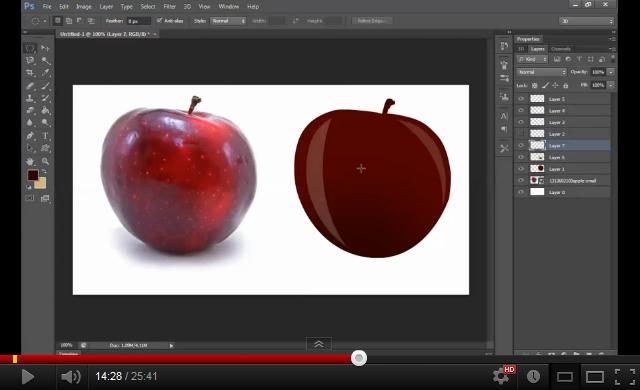
Task: Hide Layer 0 visibility eye
Action: point(521,192)
